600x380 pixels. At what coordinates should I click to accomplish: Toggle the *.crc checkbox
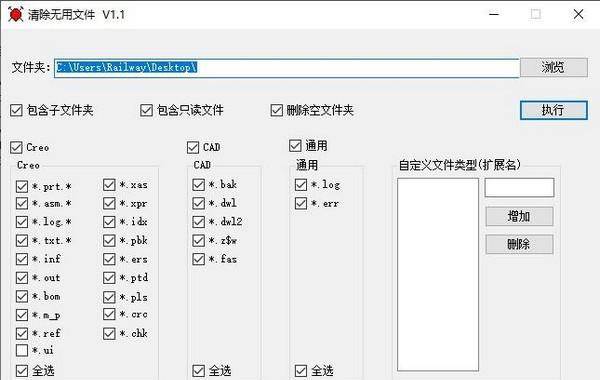[x=109, y=314]
